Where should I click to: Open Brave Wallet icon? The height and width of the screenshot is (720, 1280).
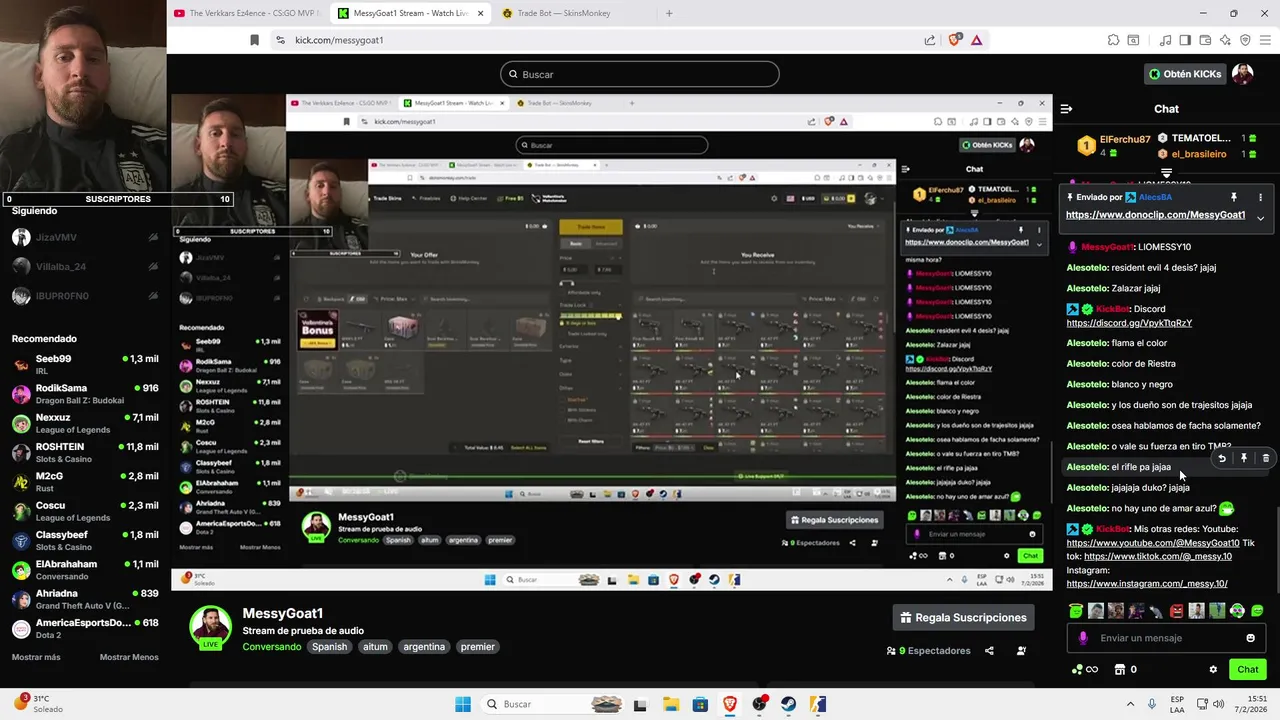coord(1206,40)
